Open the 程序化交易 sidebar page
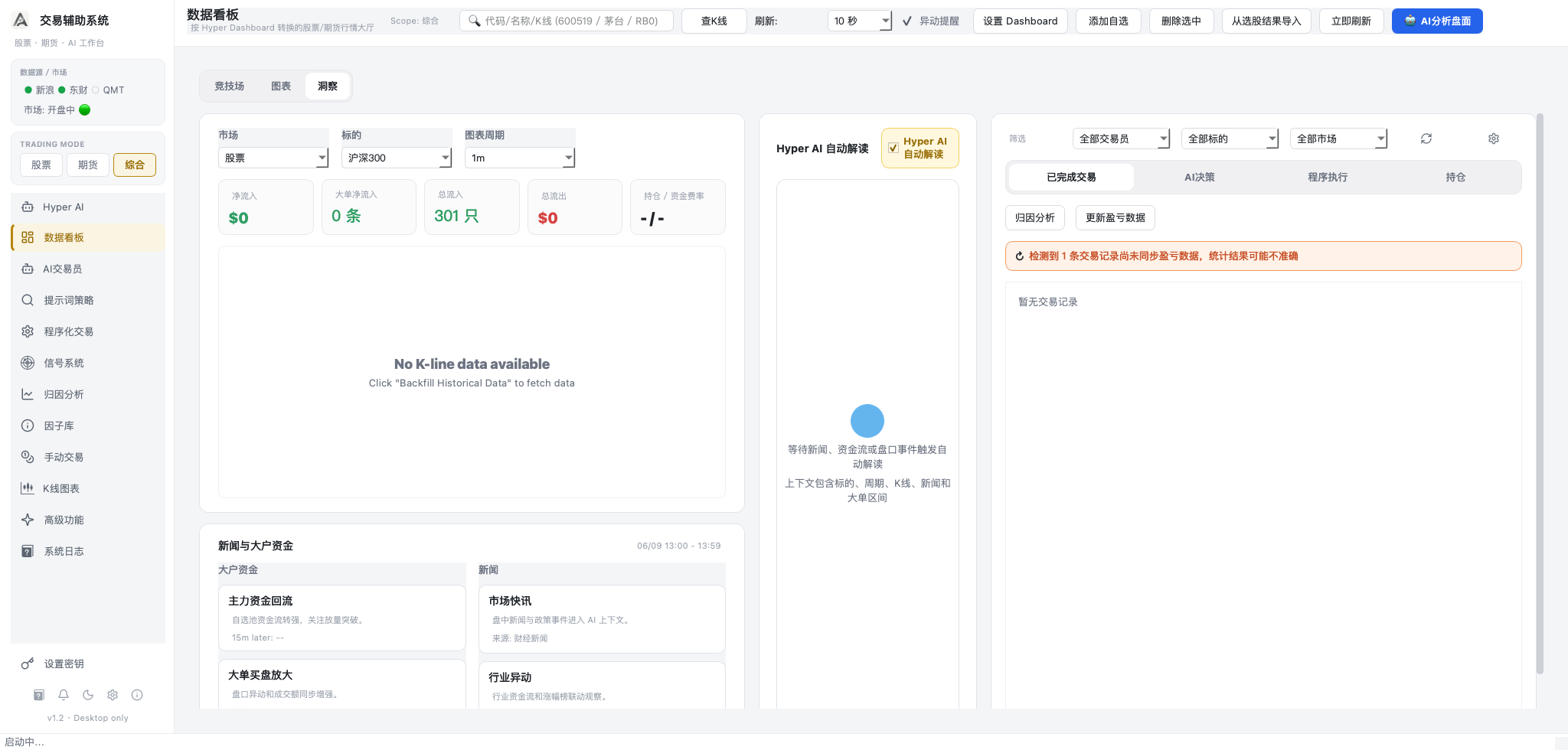The height and width of the screenshot is (750, 1568). [88, 331]
